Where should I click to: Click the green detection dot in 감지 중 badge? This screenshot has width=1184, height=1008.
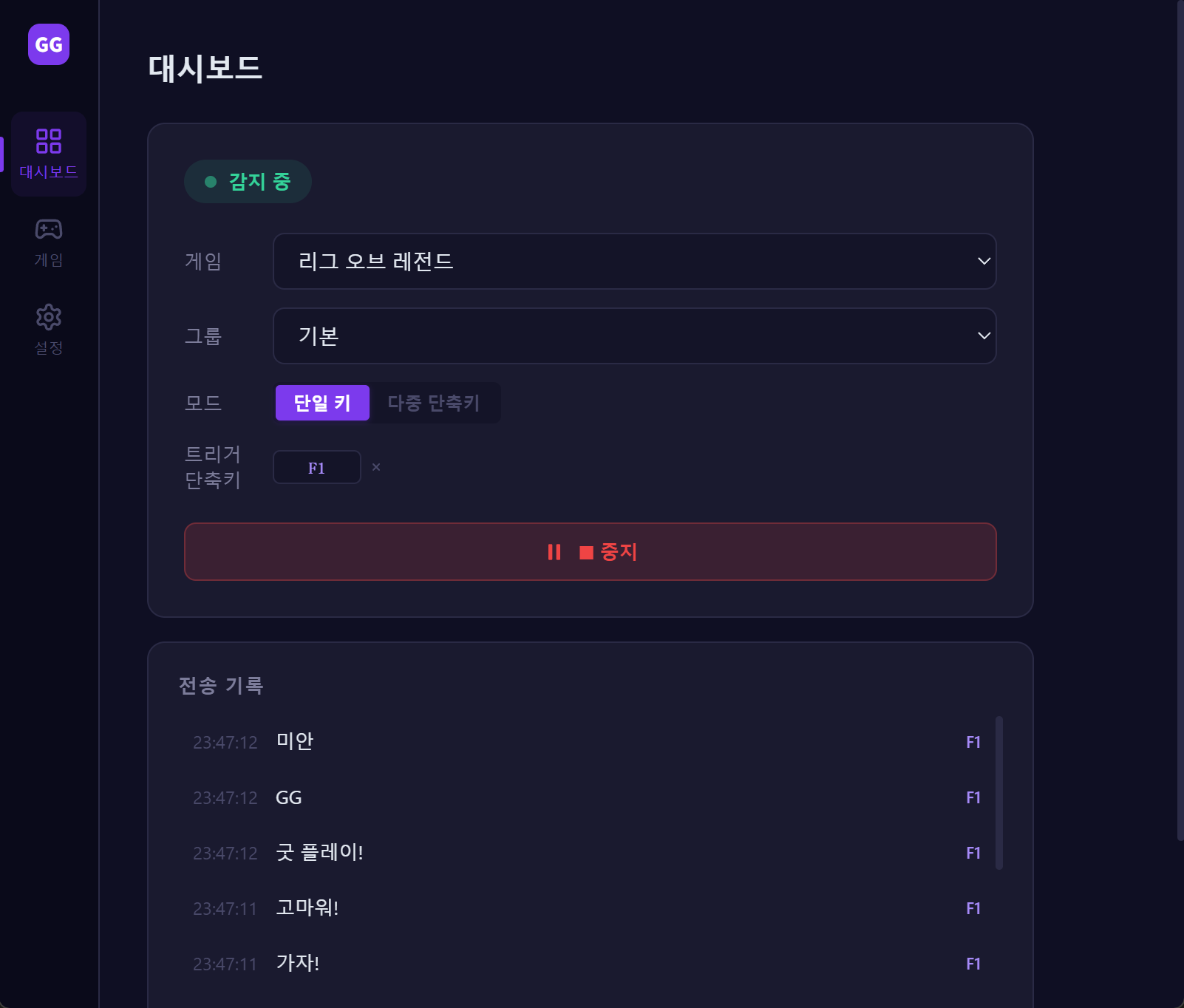pyautogui.click(x=209, y=180)
